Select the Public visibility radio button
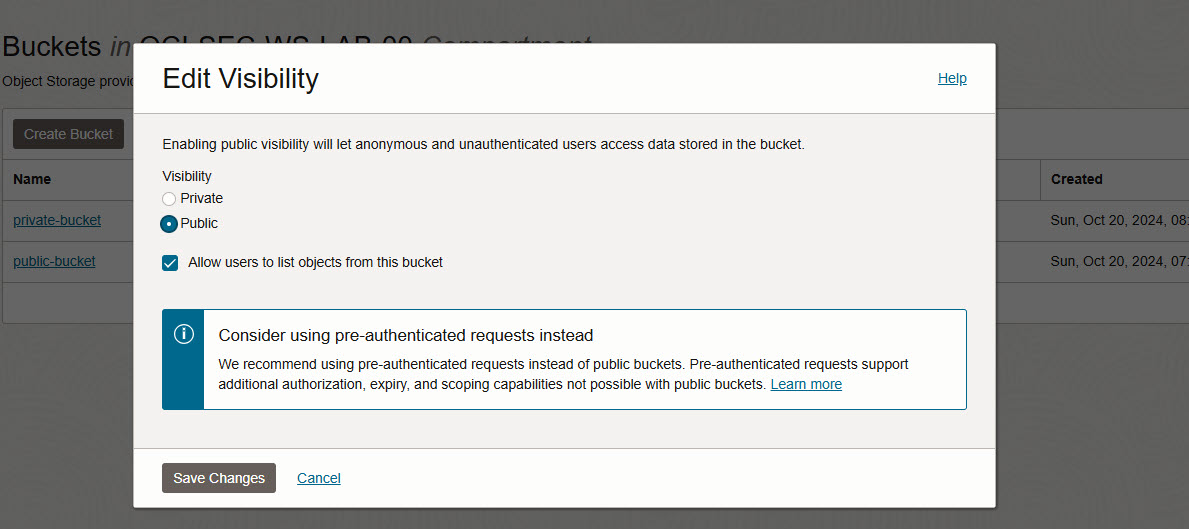Image resolution: width=1189 pixels, height=529 pixels. tap(169, 224)
